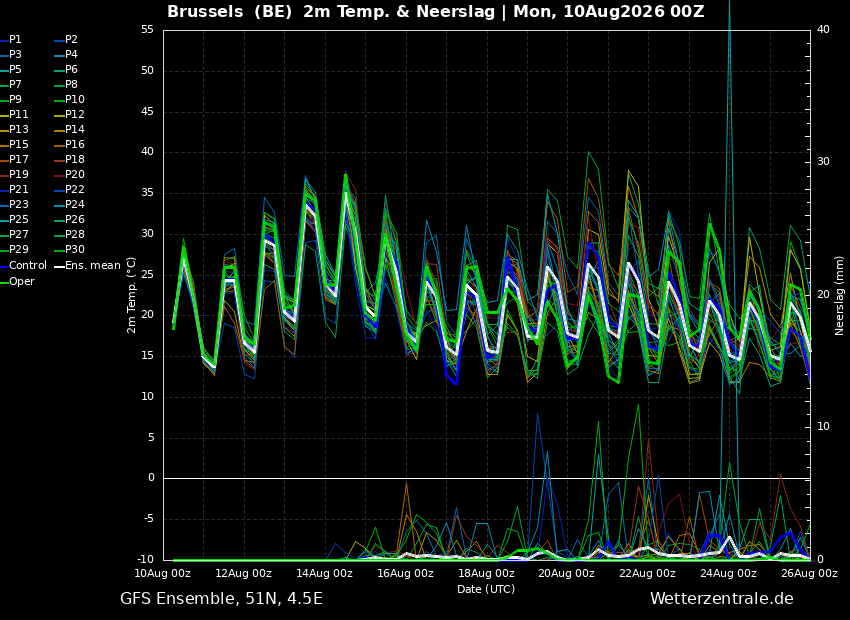Click the P2 legend entry

click(67, 40)
